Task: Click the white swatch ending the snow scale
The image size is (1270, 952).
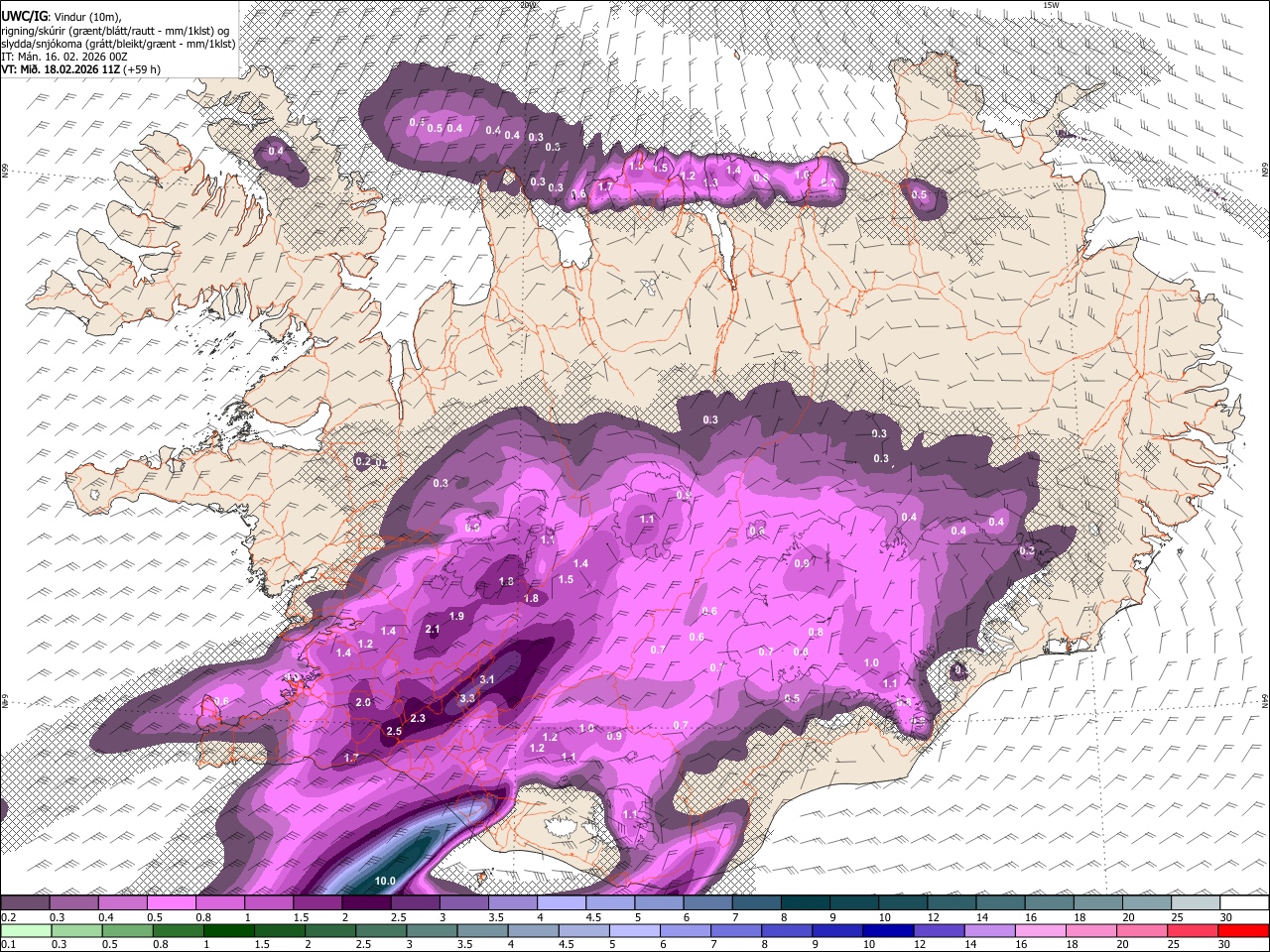Action: [1244, 902]
